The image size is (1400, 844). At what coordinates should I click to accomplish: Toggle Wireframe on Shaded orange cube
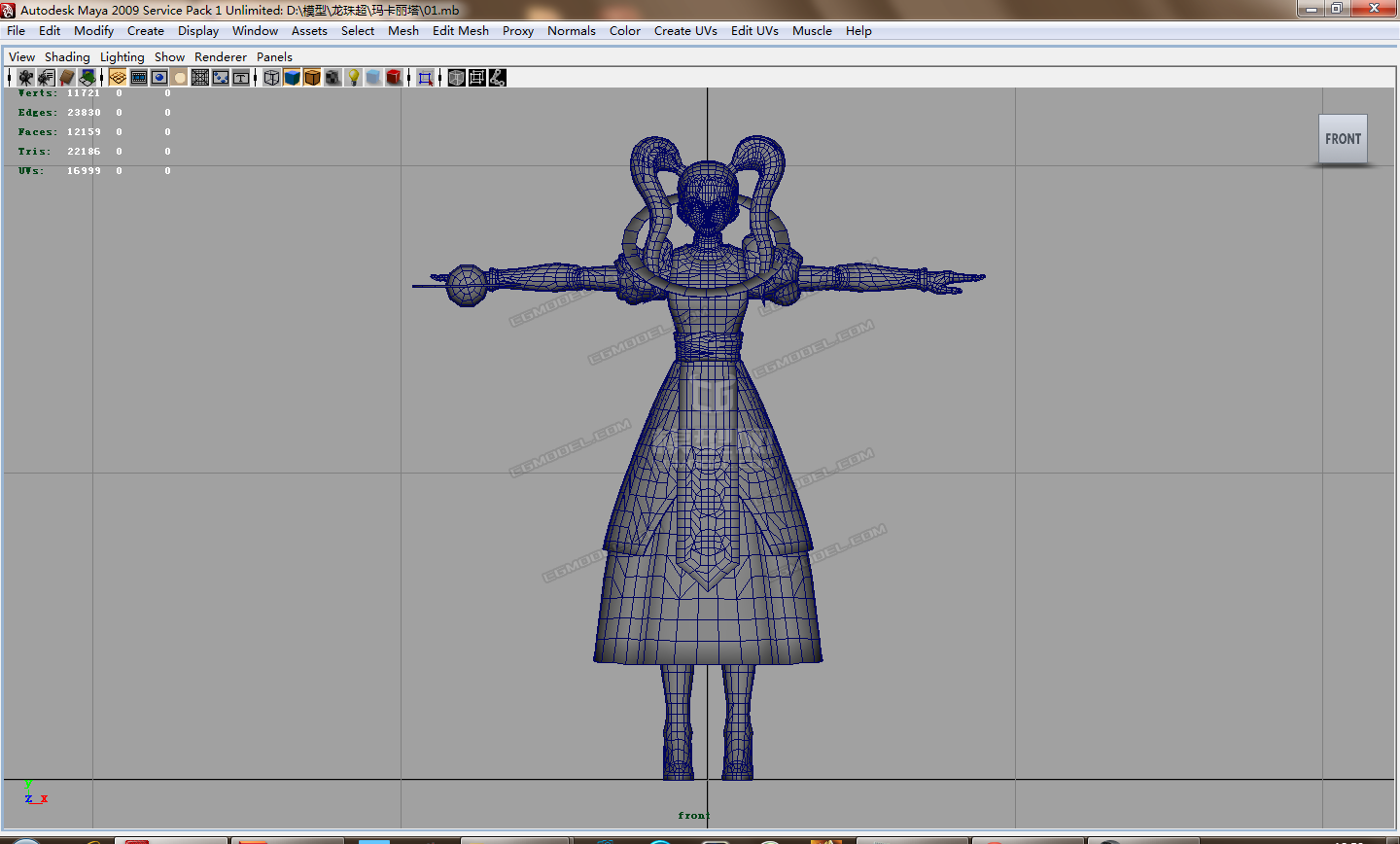pos(312,78)
